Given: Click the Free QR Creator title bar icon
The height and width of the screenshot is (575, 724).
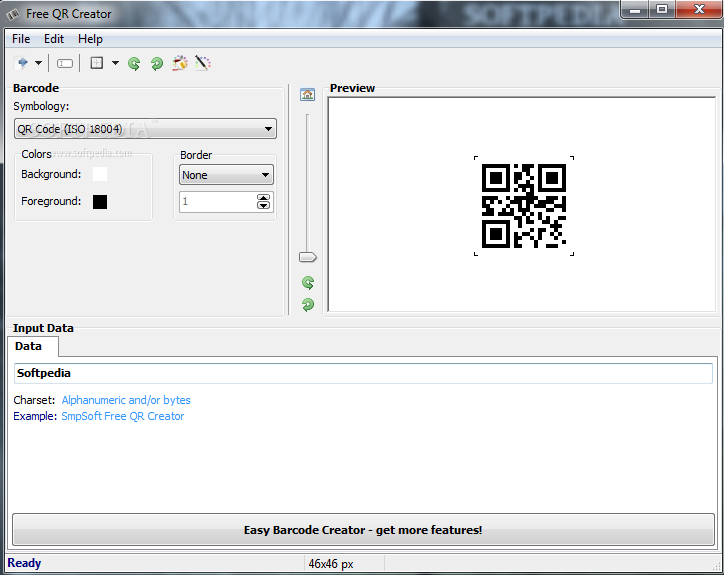Looking at the screenshot, I should 13,14.
